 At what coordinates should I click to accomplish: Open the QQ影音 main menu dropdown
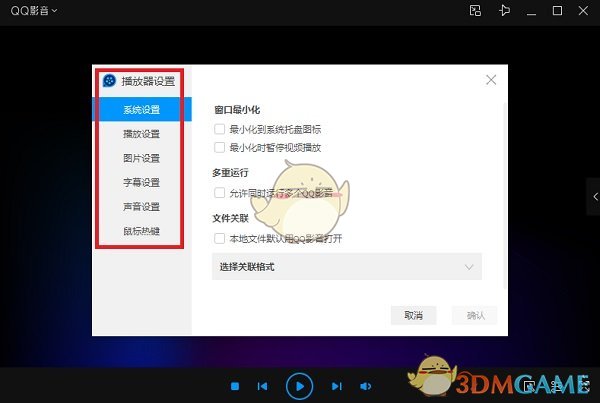click(x=34, y=10)
